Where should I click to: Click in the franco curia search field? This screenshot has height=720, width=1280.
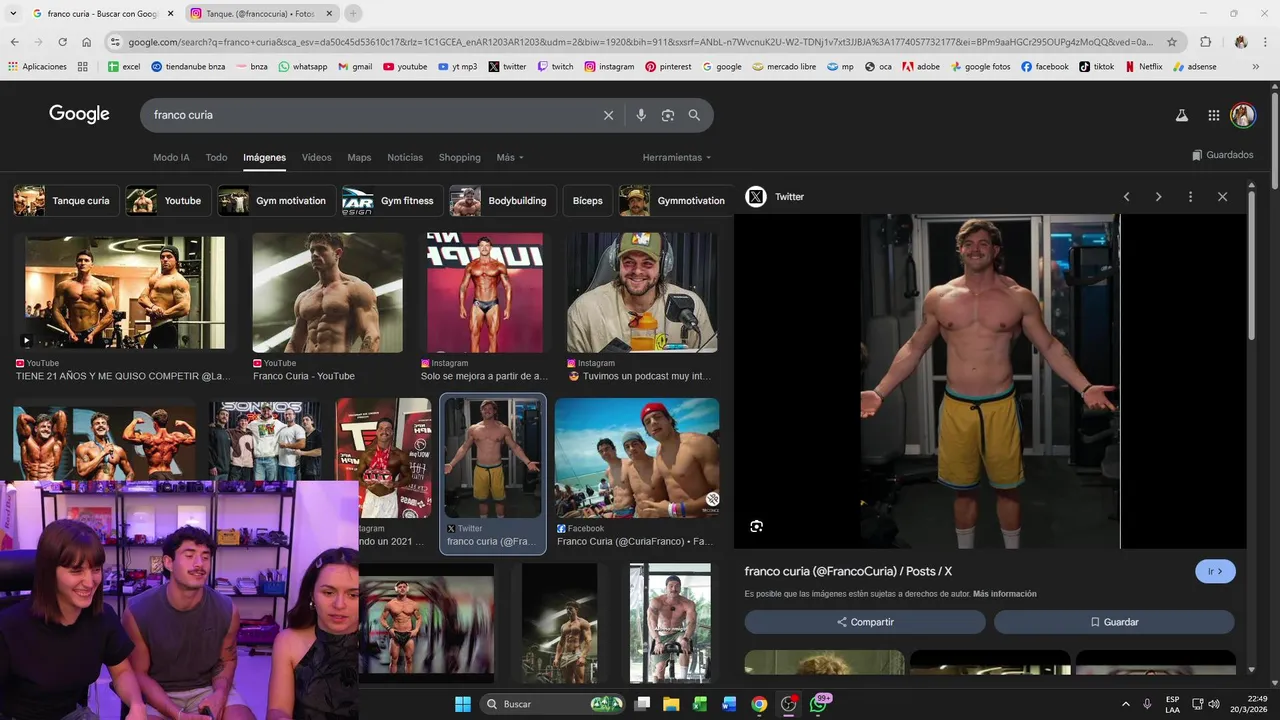tap(370, 115)
